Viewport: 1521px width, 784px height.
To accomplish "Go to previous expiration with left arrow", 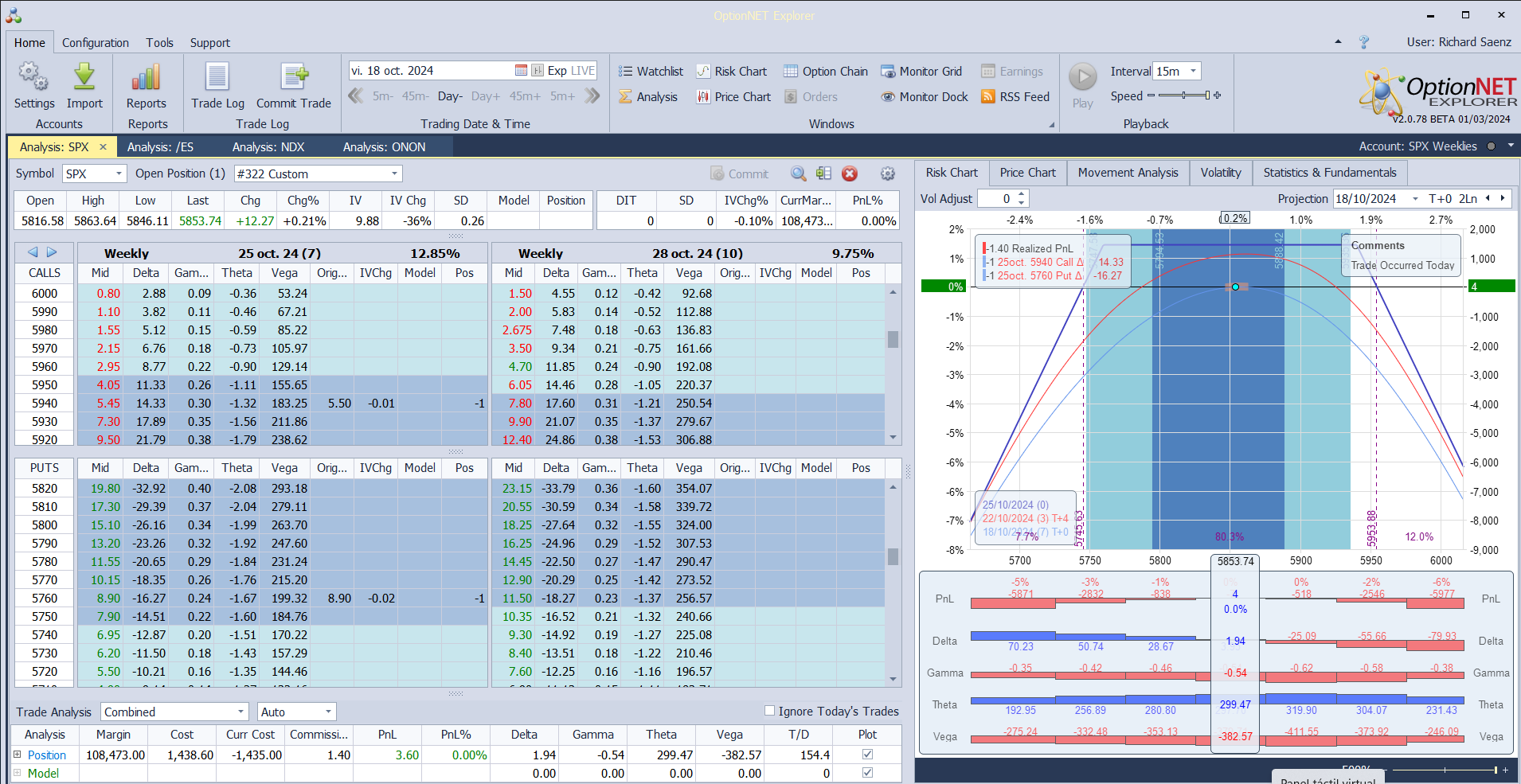I will pos(33,252).
